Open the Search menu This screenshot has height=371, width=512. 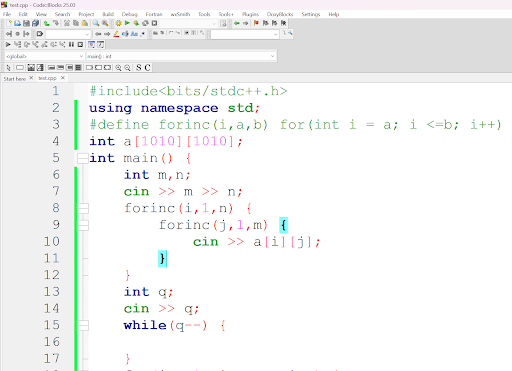point(62,14)
